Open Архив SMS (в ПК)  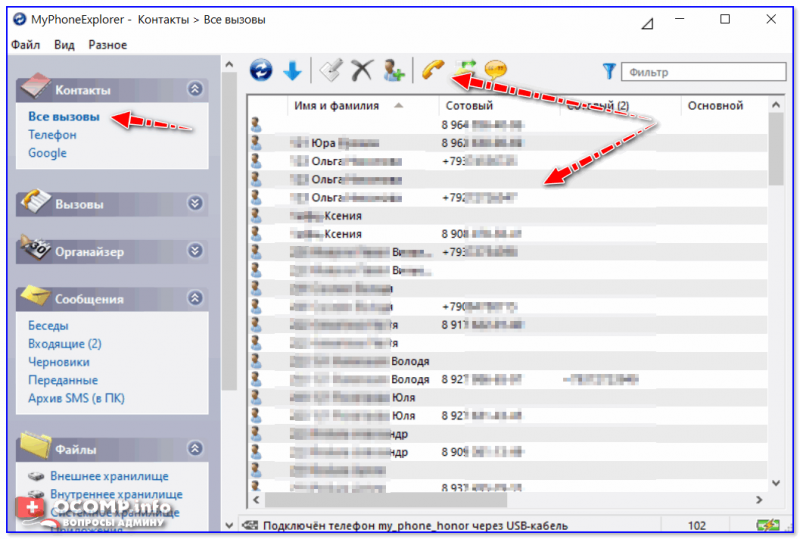(76, 398)
